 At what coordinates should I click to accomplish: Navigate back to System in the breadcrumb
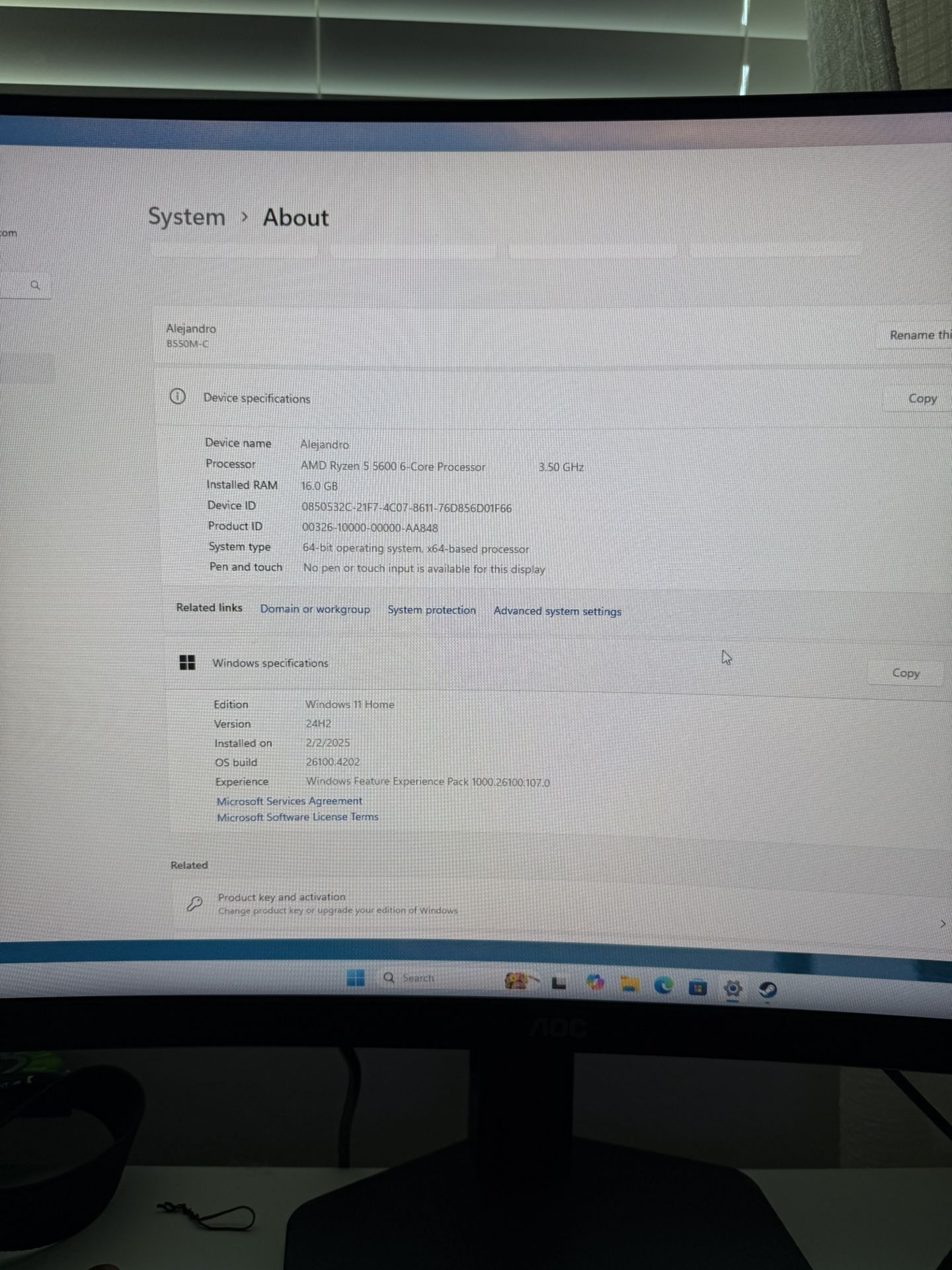[x=186, y=217]
